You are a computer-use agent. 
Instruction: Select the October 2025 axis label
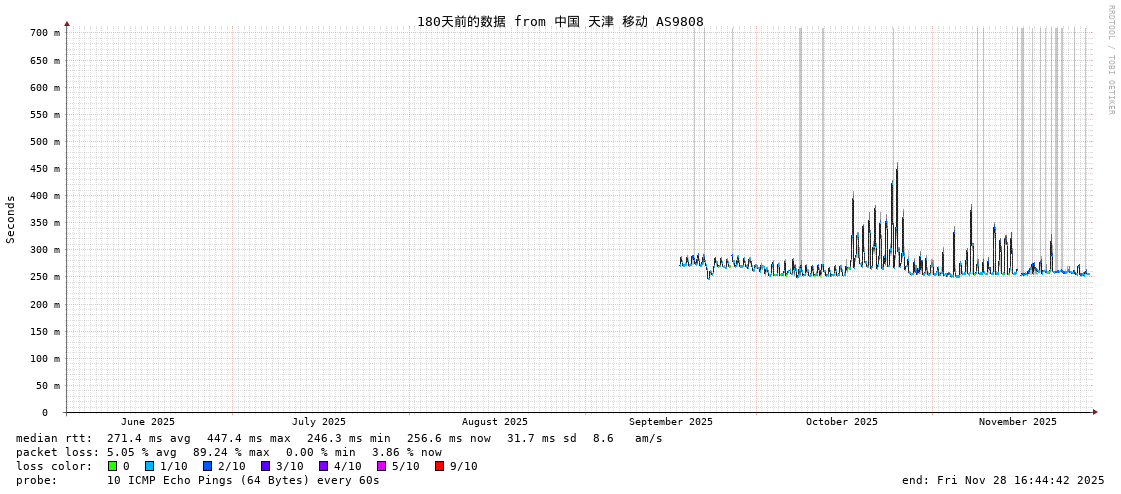(841, 422)
